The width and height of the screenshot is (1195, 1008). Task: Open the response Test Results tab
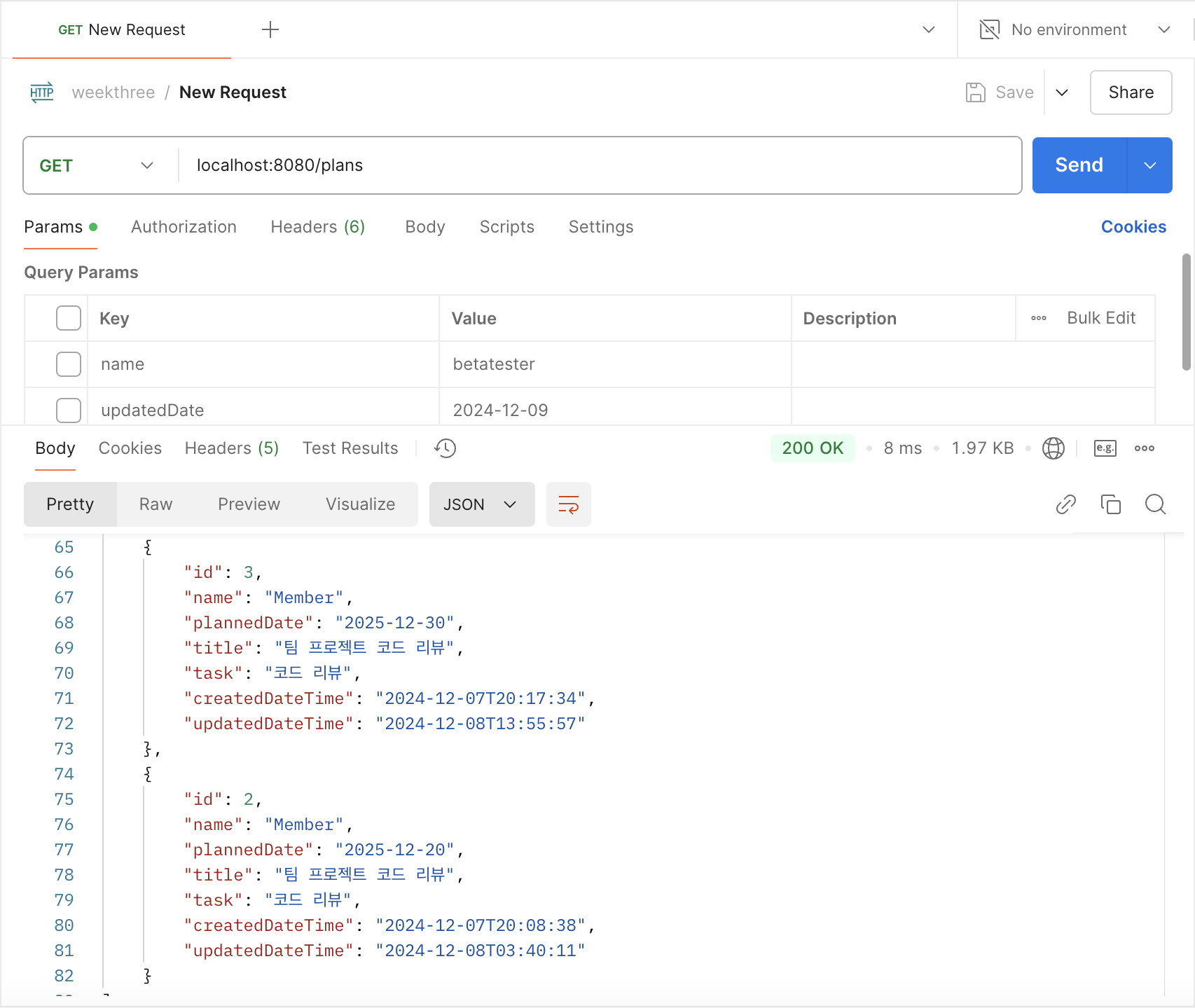[x=350, y=448]
